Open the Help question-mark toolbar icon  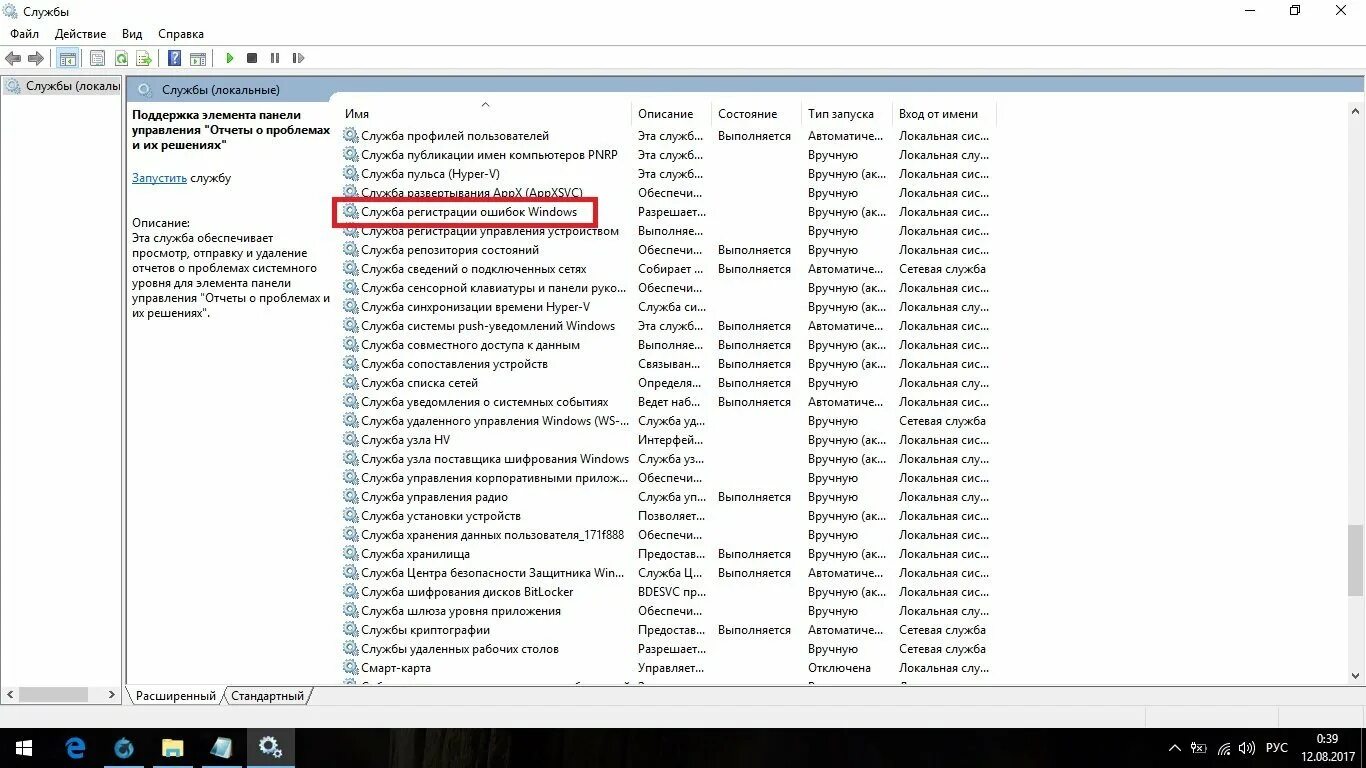point(175,59)
